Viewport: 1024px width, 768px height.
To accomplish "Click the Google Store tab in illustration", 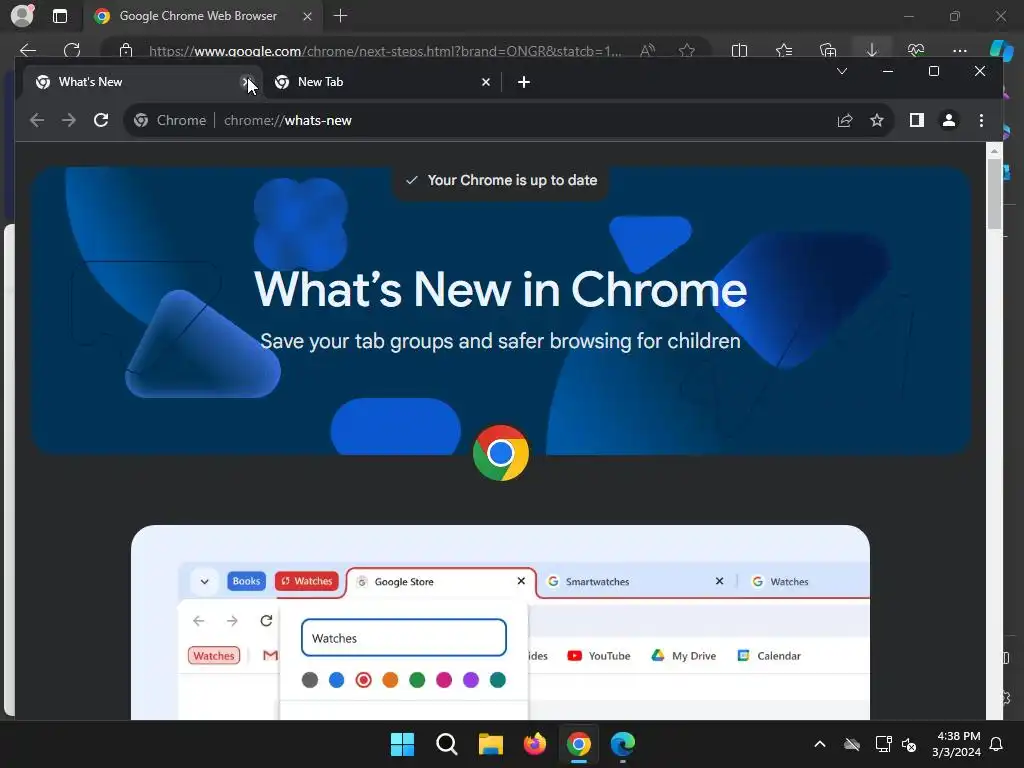I will (x=441, y=581).
